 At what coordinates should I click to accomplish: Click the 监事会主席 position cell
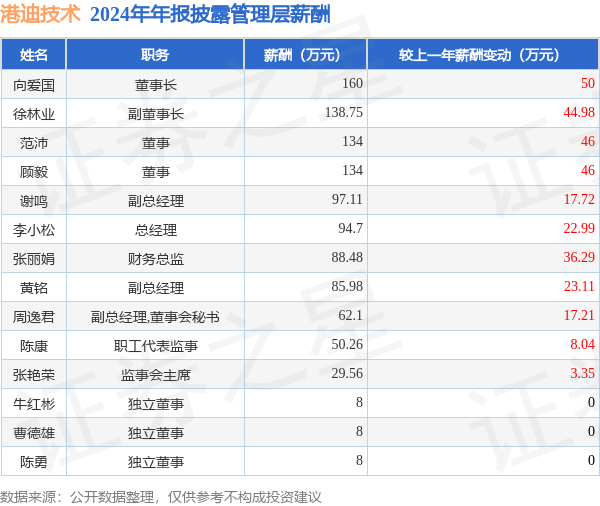pos(155,375)
